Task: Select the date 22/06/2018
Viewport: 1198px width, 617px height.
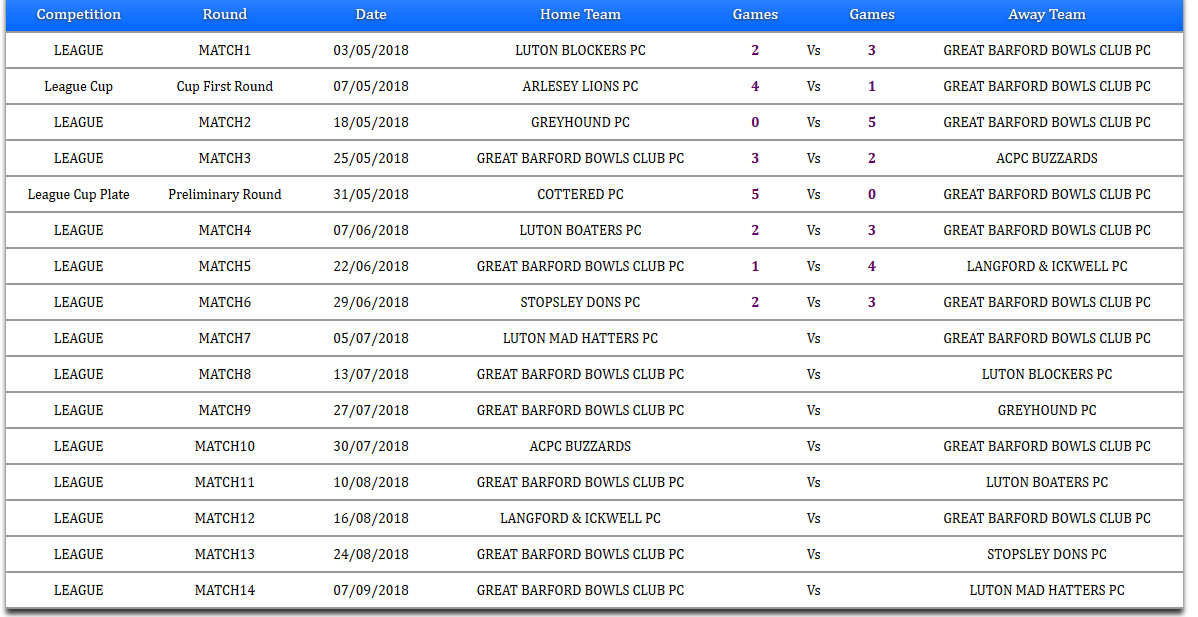Action: pyautogui.click(x=371, y=266)
